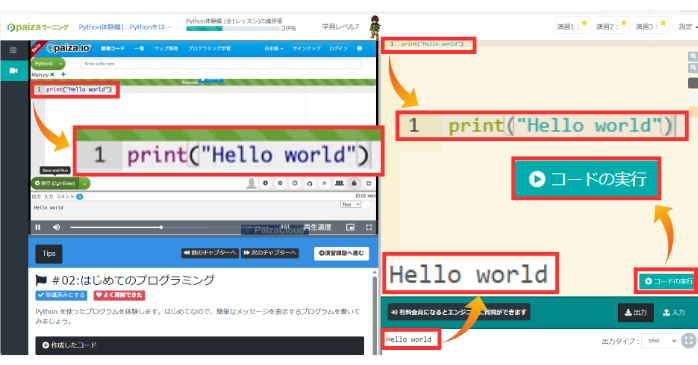
Task: Add a new file tab with plus icon
Action: (x=63, y=74)
